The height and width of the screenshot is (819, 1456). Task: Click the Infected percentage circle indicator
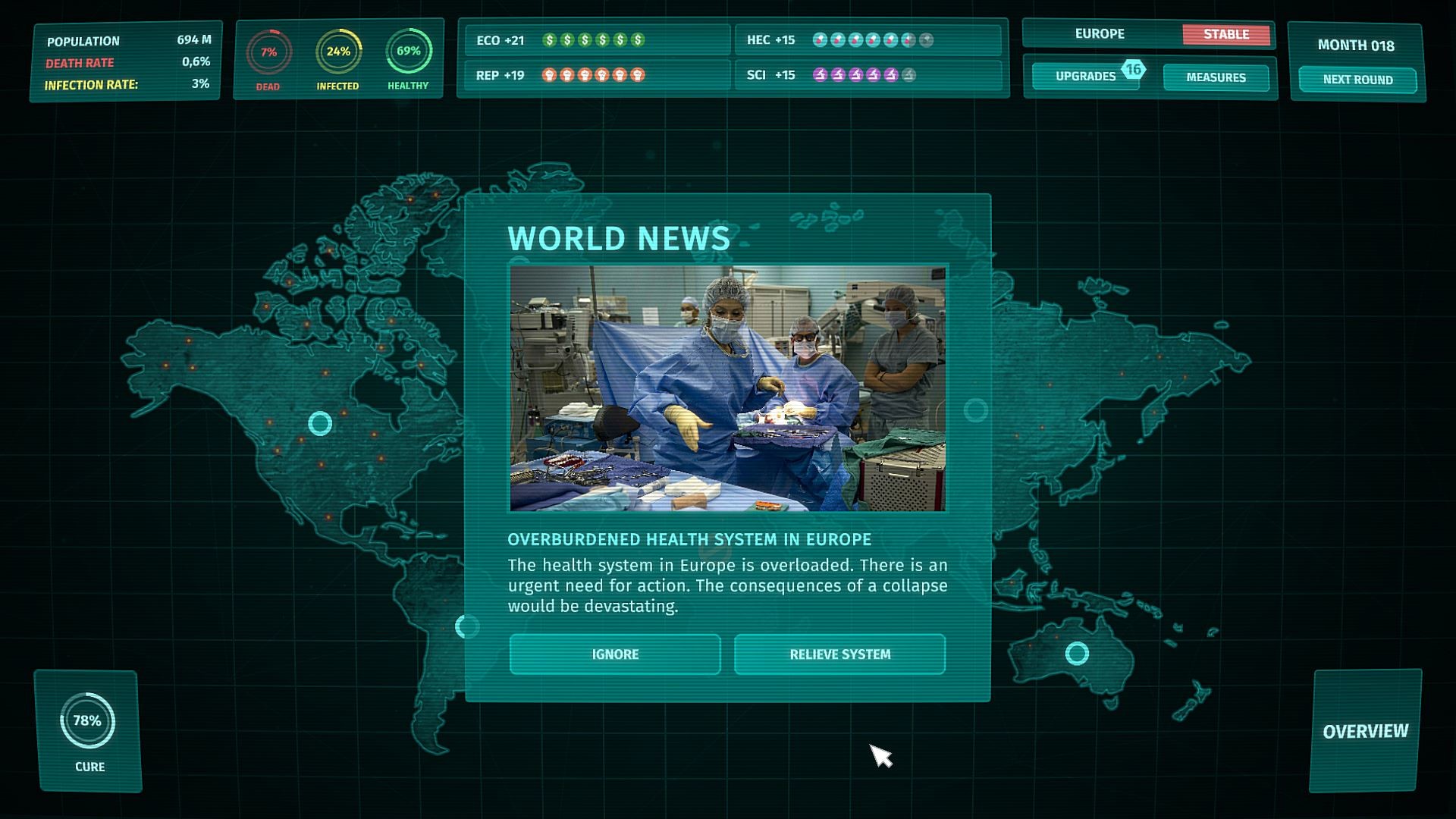point(338,52)
